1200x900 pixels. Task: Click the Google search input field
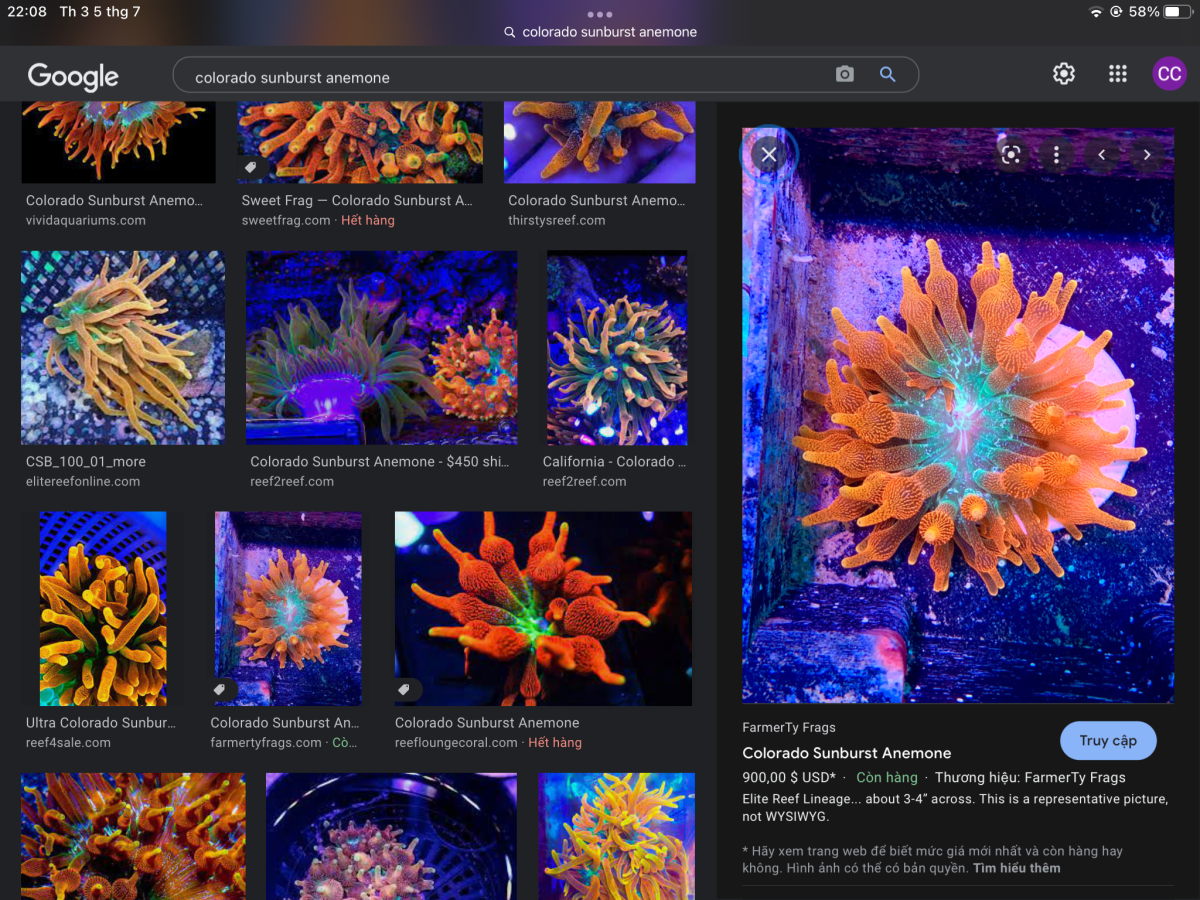(x=546, y=75)
